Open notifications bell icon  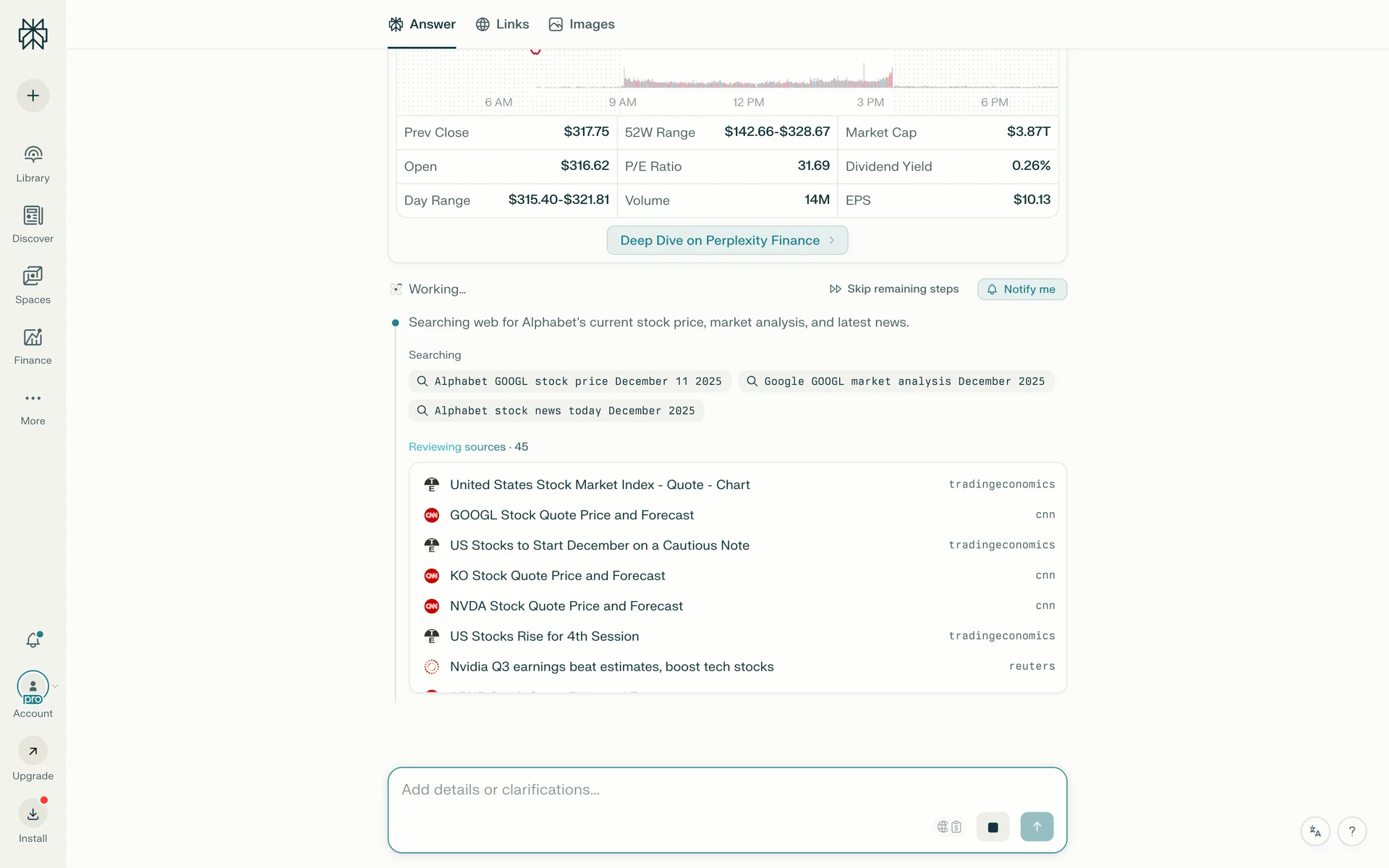coord(33,640)
